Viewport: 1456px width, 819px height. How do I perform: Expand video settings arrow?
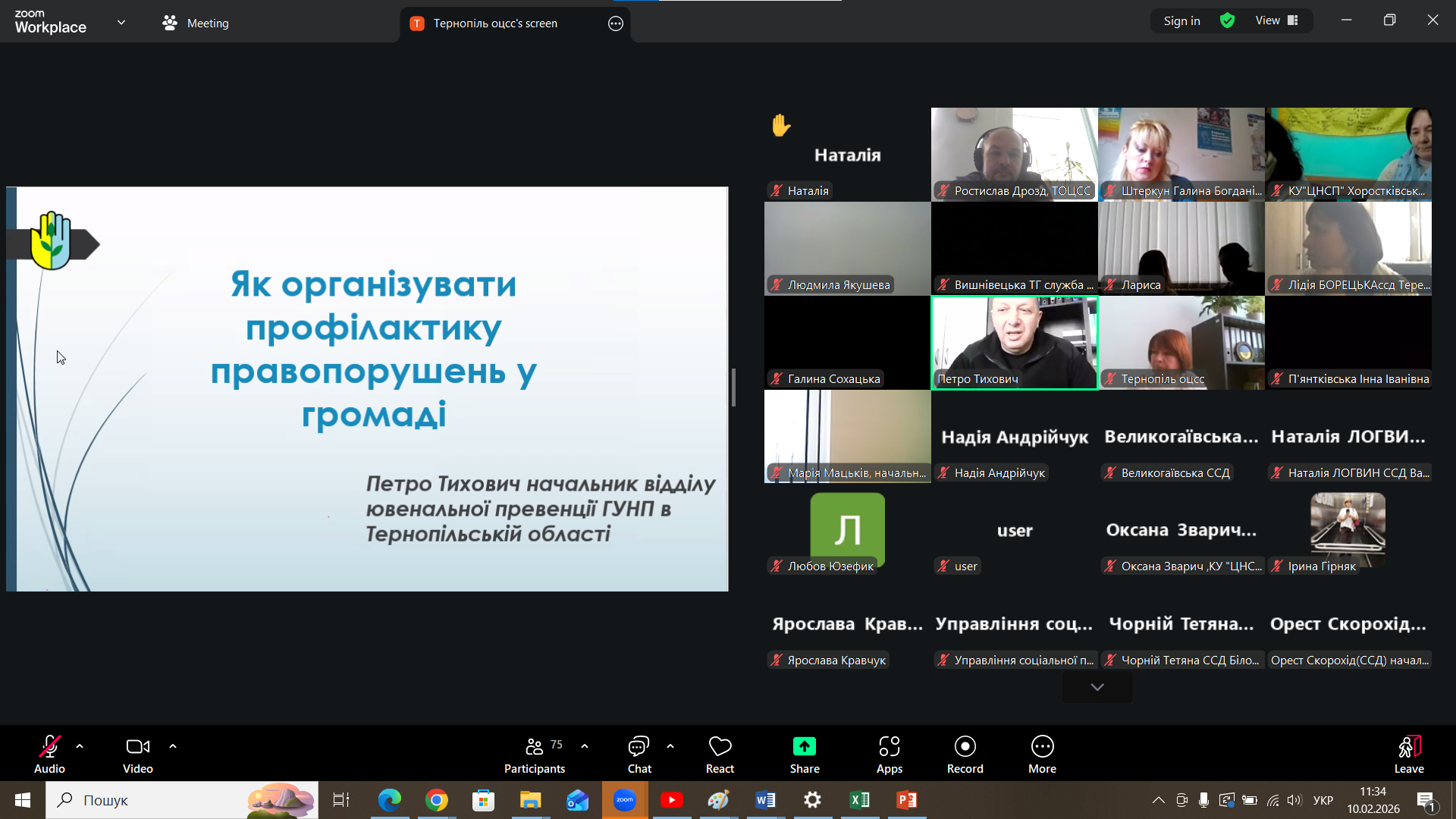[173, 746]
